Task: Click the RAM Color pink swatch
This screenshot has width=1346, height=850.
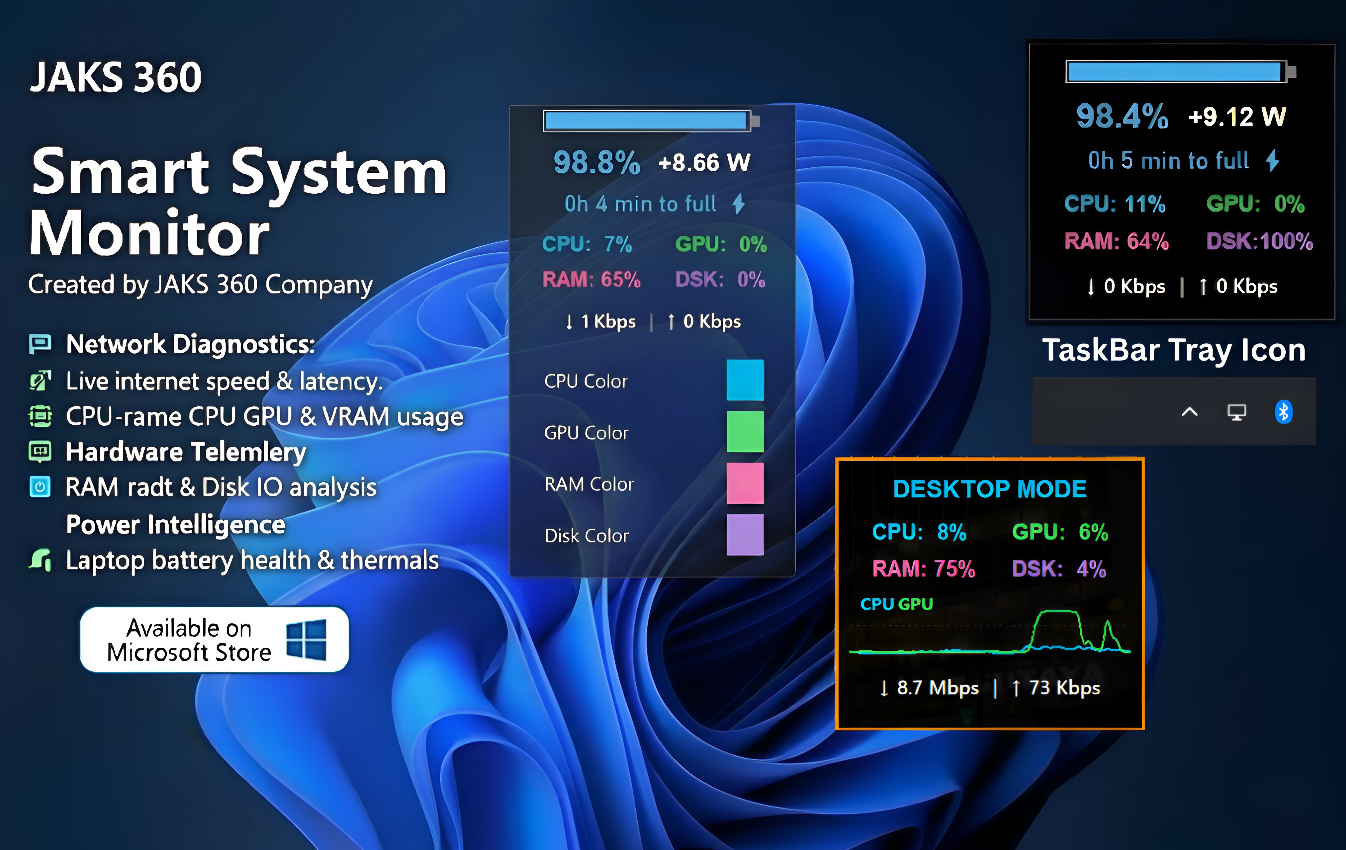Action: tap(745, 483)
